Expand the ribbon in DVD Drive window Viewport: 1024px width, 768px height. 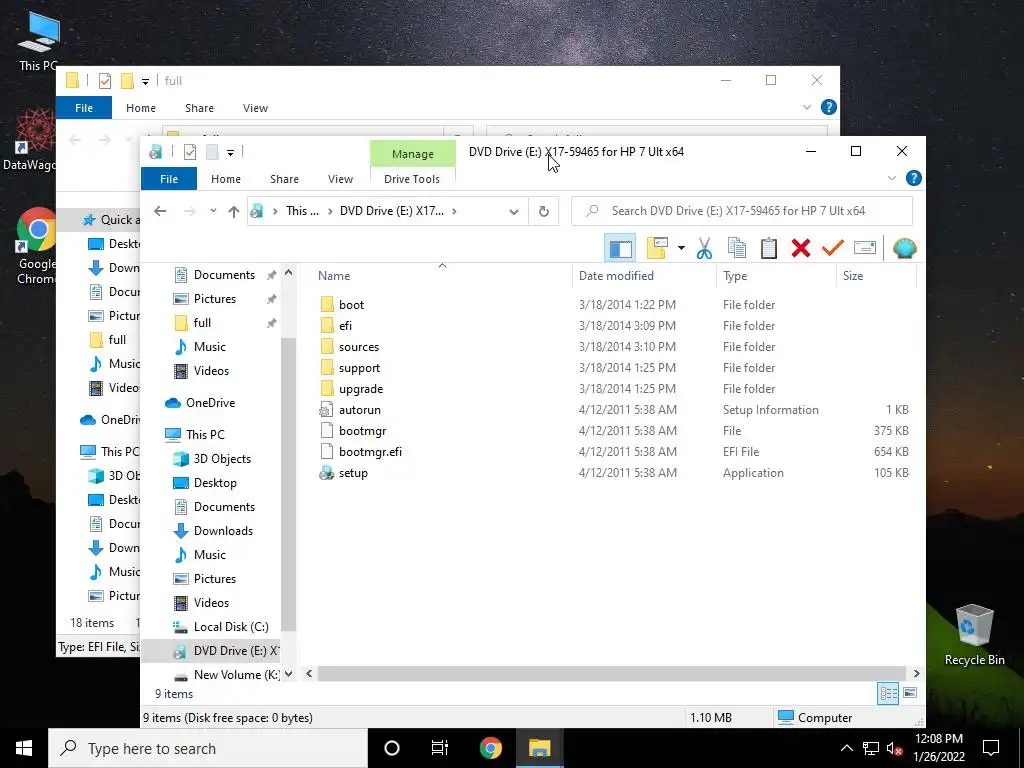click(x=892, y=178)
